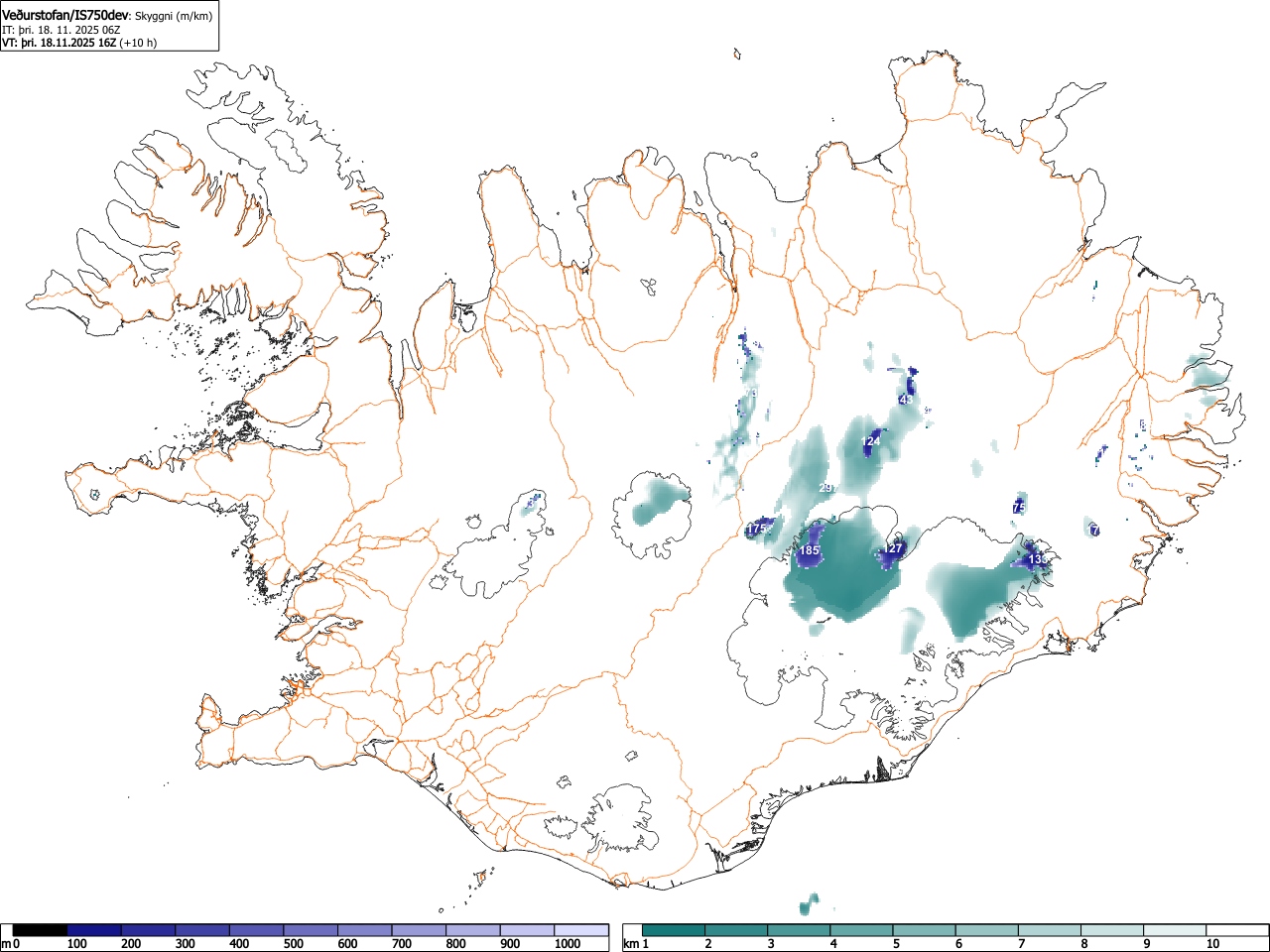
Task: Select the 9–10 km legend swatch
Action: (x=1174, y=930)
